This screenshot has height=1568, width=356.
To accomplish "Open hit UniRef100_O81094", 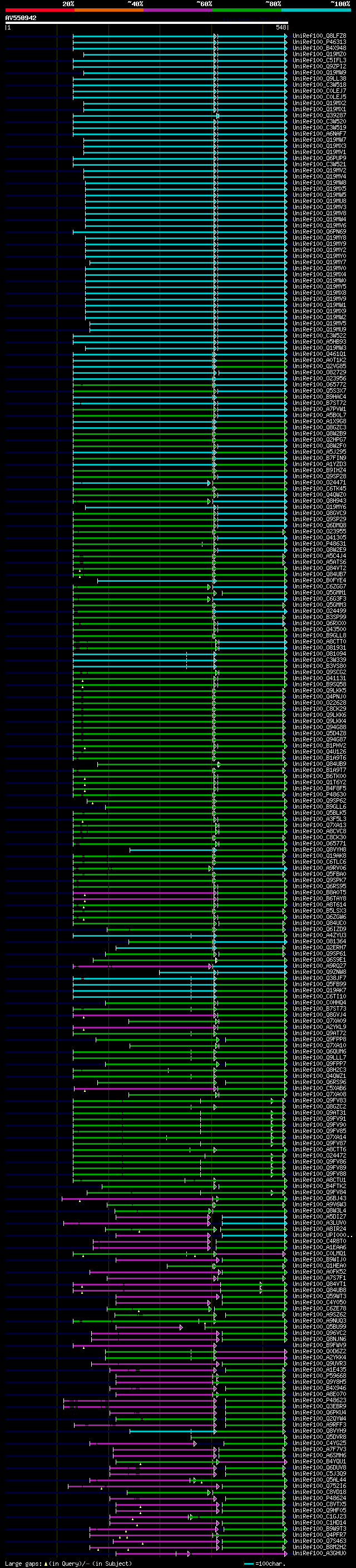I will point(319,654).
